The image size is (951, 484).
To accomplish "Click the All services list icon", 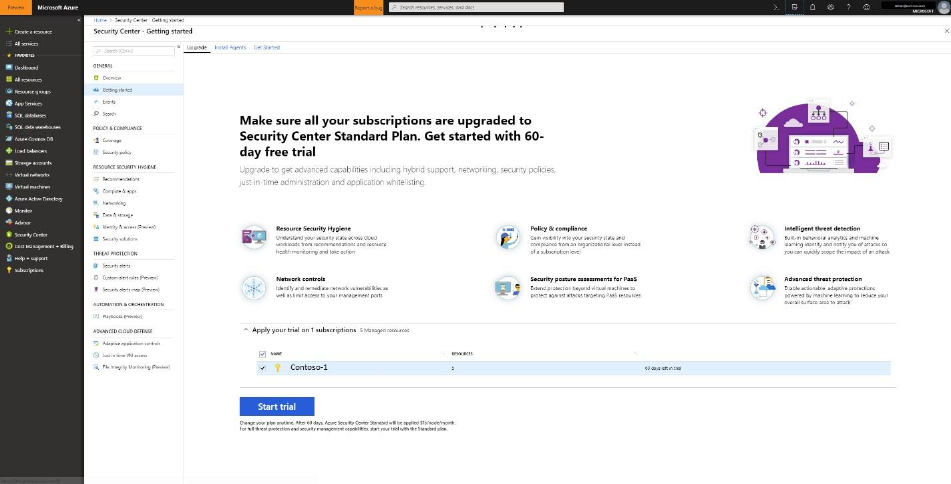I will point(8,44).
